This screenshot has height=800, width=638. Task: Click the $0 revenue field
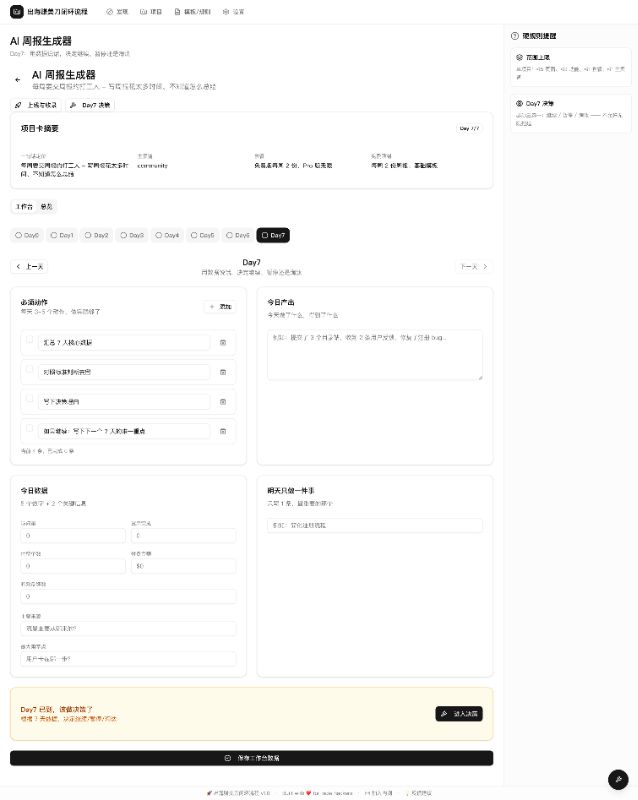pyautogui.click(x=184, y=566)
